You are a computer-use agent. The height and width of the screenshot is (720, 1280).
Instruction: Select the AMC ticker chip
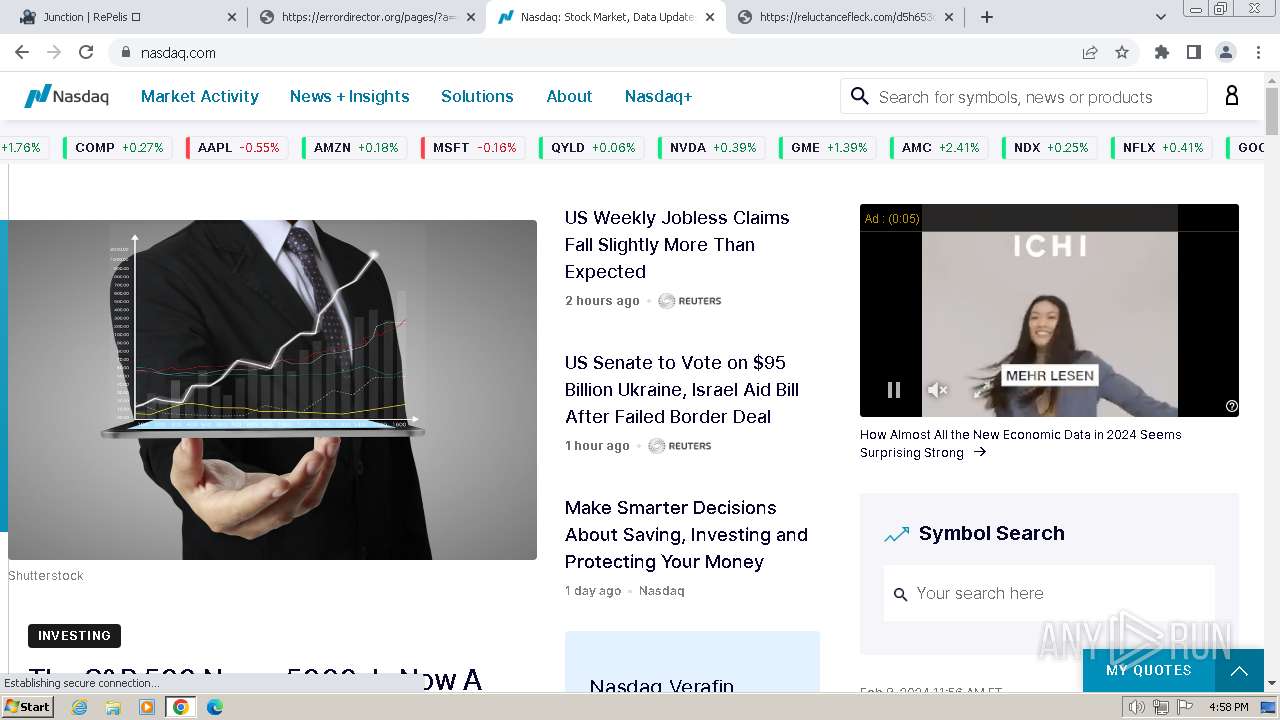(x=940, y=147)
